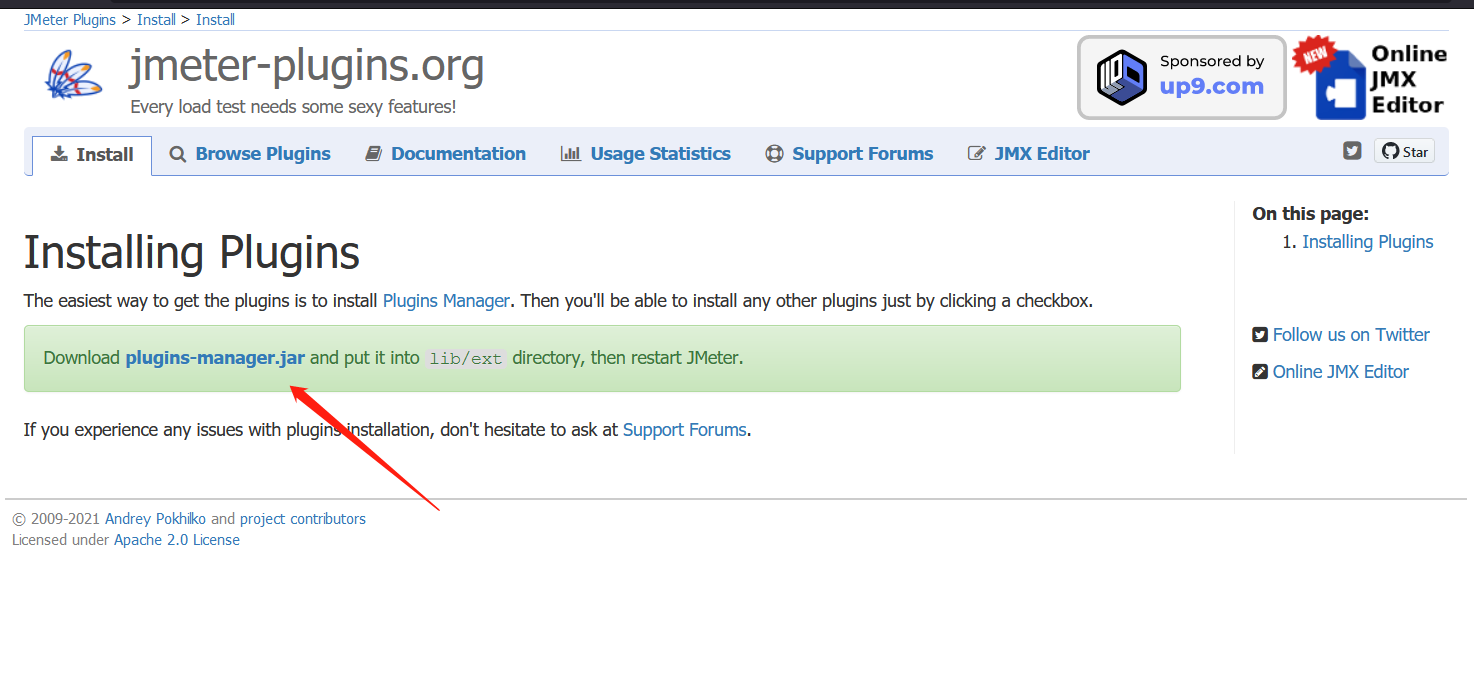Viewport: 1474px width, 698px height.
Task: Click the lib/ext code text
Action: point(466,358)
